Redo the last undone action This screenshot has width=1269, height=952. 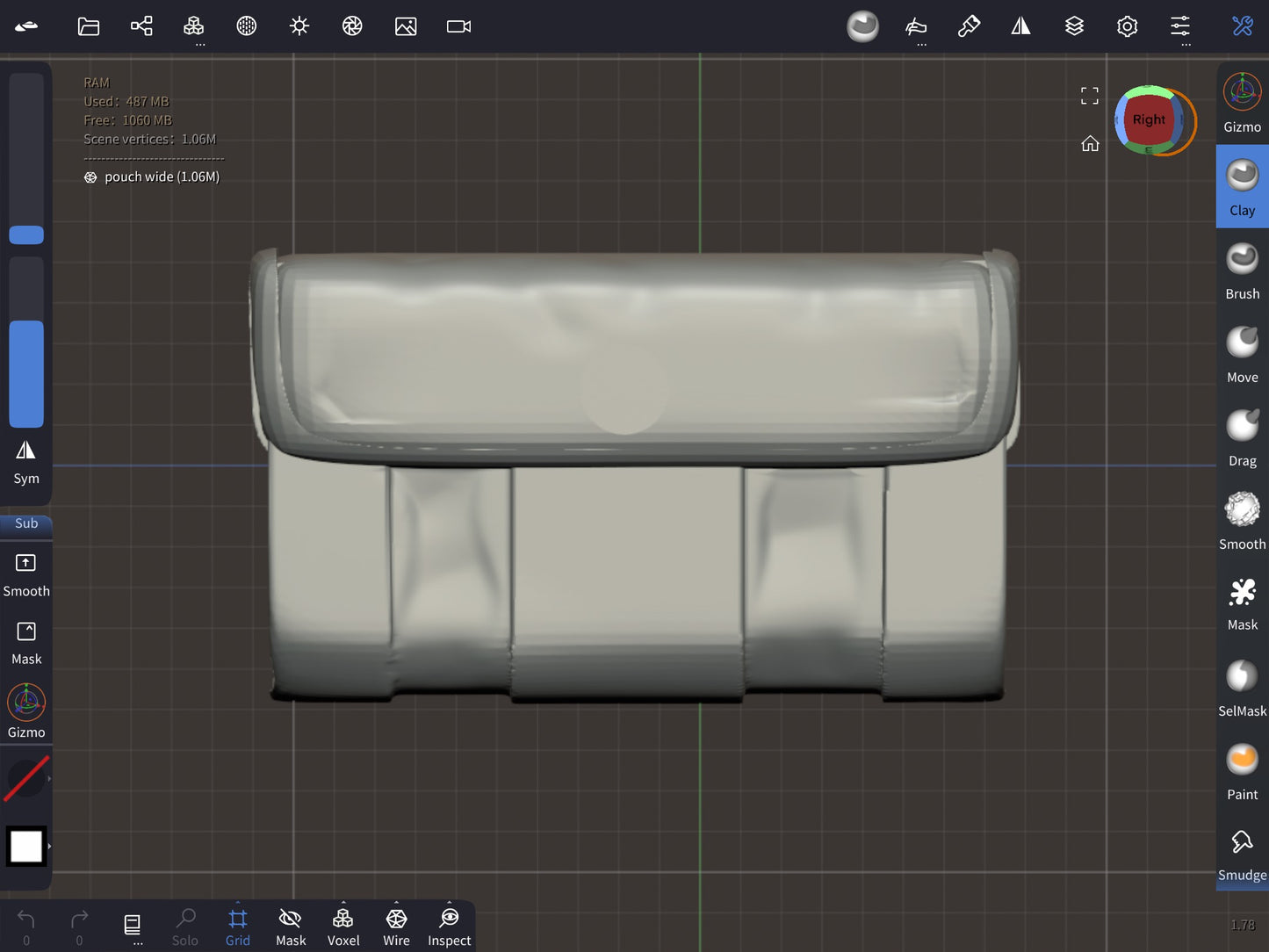[79, 927]
